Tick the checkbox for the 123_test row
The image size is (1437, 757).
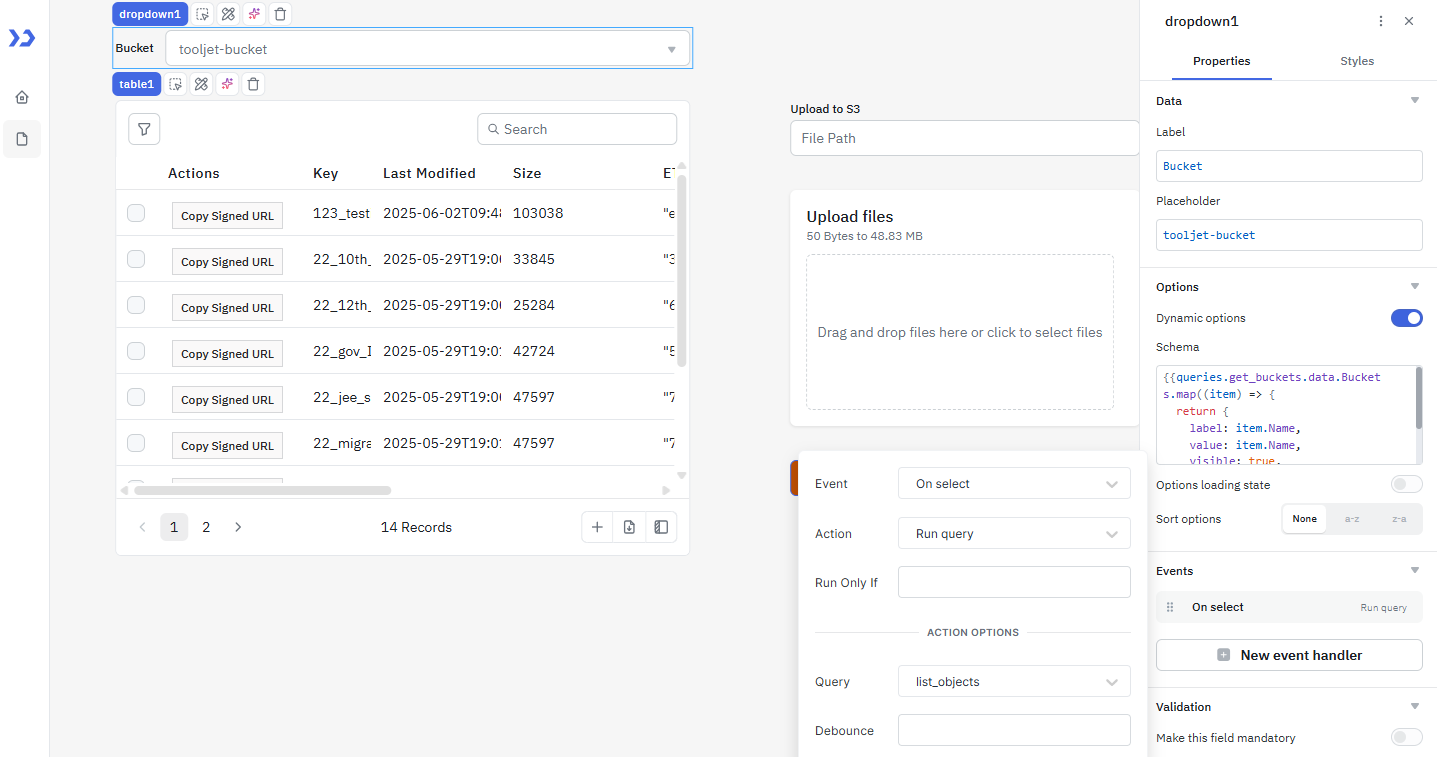tap(136, 213)
